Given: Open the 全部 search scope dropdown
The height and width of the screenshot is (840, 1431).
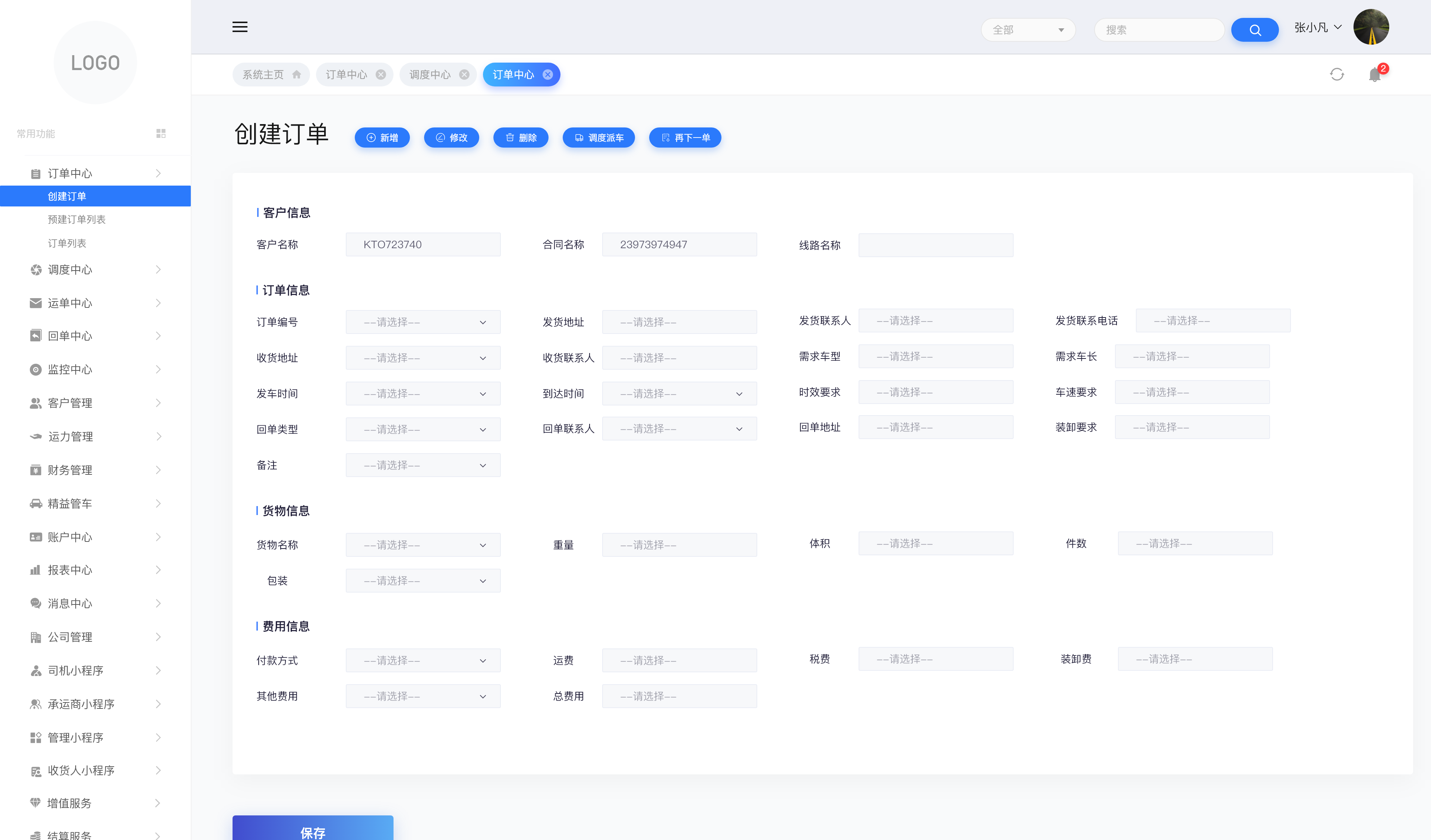Looking at the screenshot, I should pos(1028,29).
